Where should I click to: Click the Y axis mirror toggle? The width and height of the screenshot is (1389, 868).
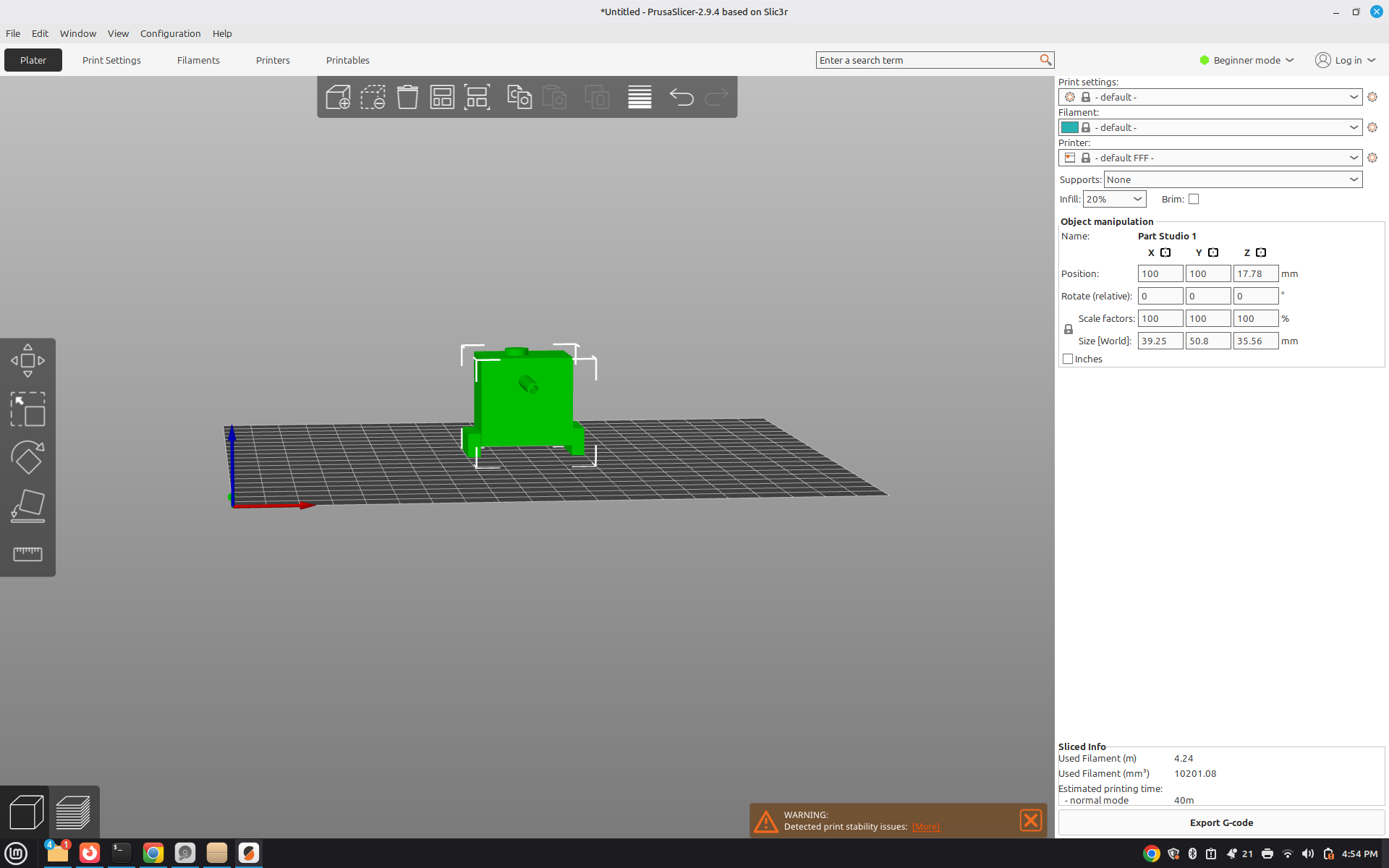[1213, 252]
